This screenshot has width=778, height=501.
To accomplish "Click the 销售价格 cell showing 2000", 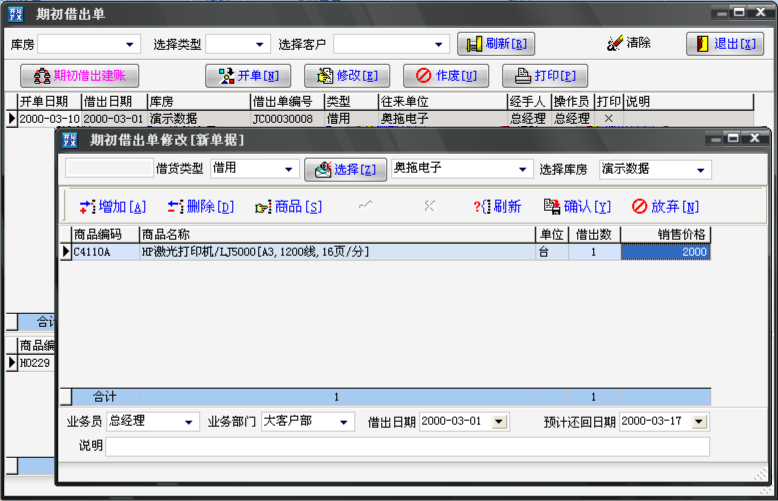I will (665, 252).
